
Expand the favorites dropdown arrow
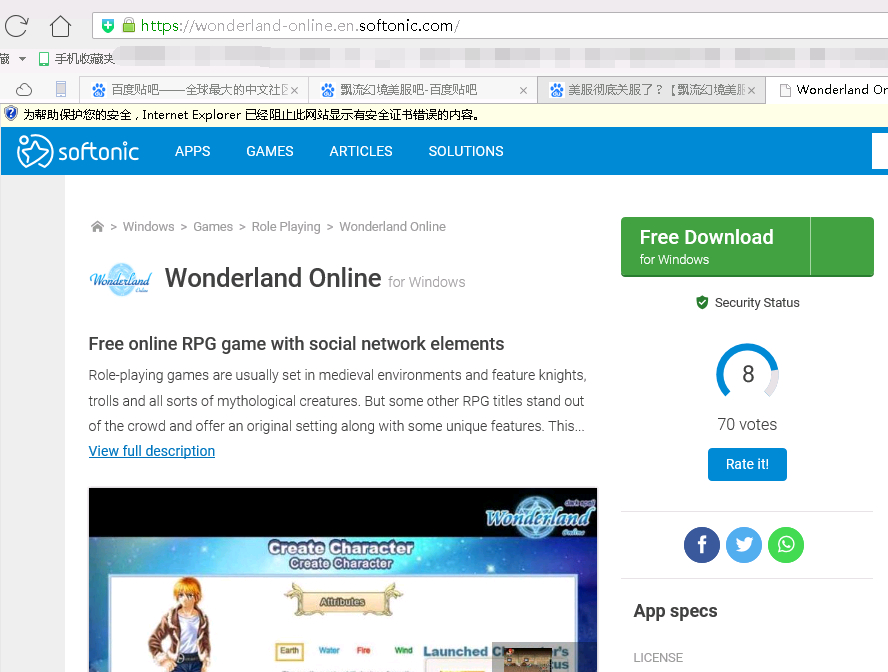click(x=23, y=58)
